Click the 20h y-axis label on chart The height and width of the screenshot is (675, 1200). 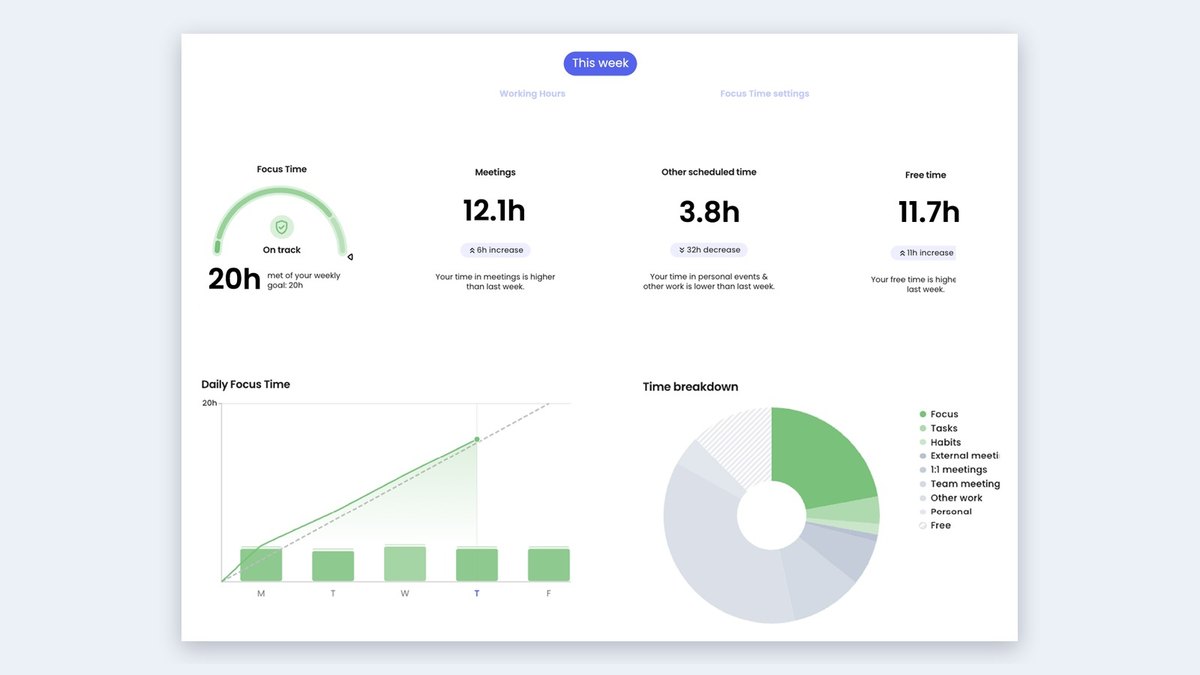pos(210,403)
